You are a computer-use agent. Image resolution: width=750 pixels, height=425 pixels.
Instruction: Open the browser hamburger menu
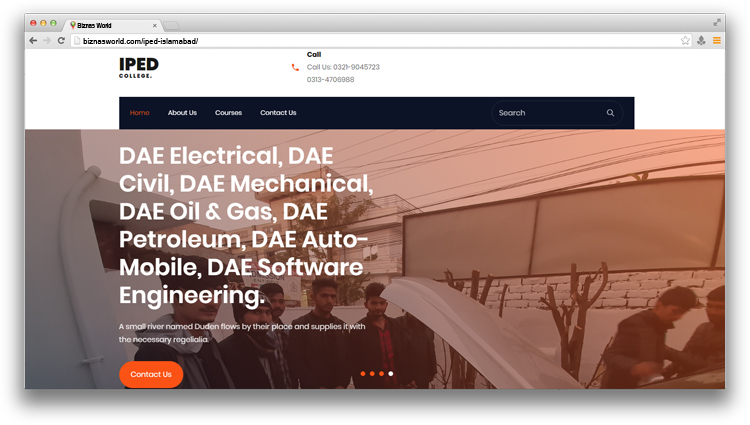(717, 41)
